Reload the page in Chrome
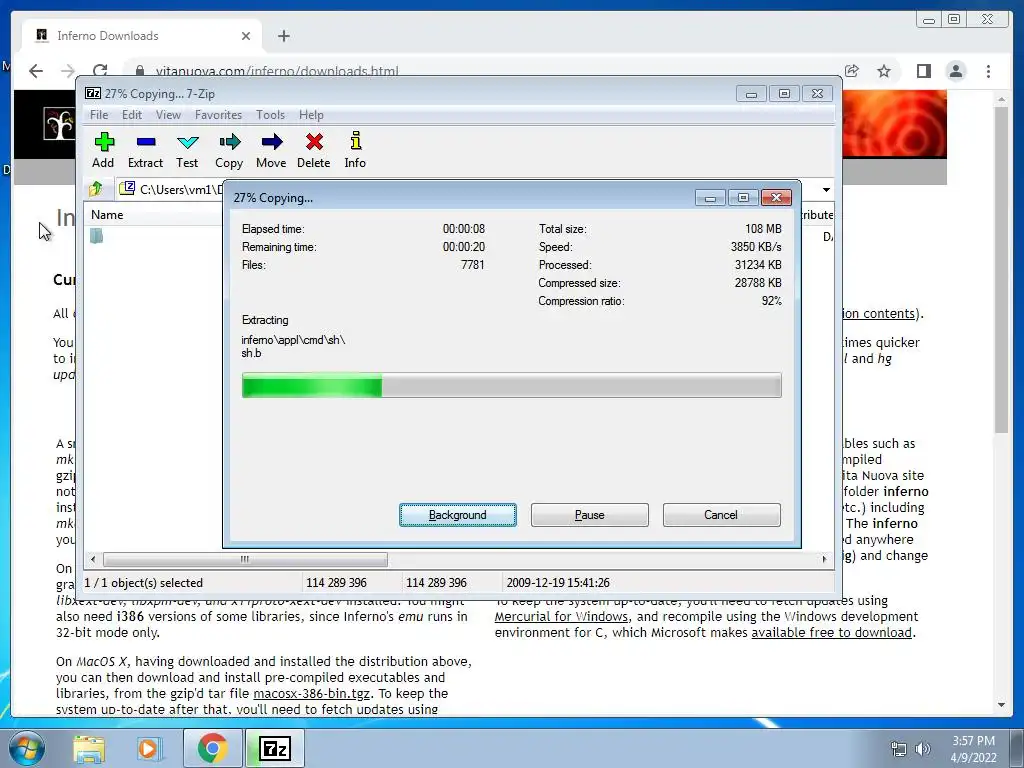1024x768 pixels. pos(100,71)
